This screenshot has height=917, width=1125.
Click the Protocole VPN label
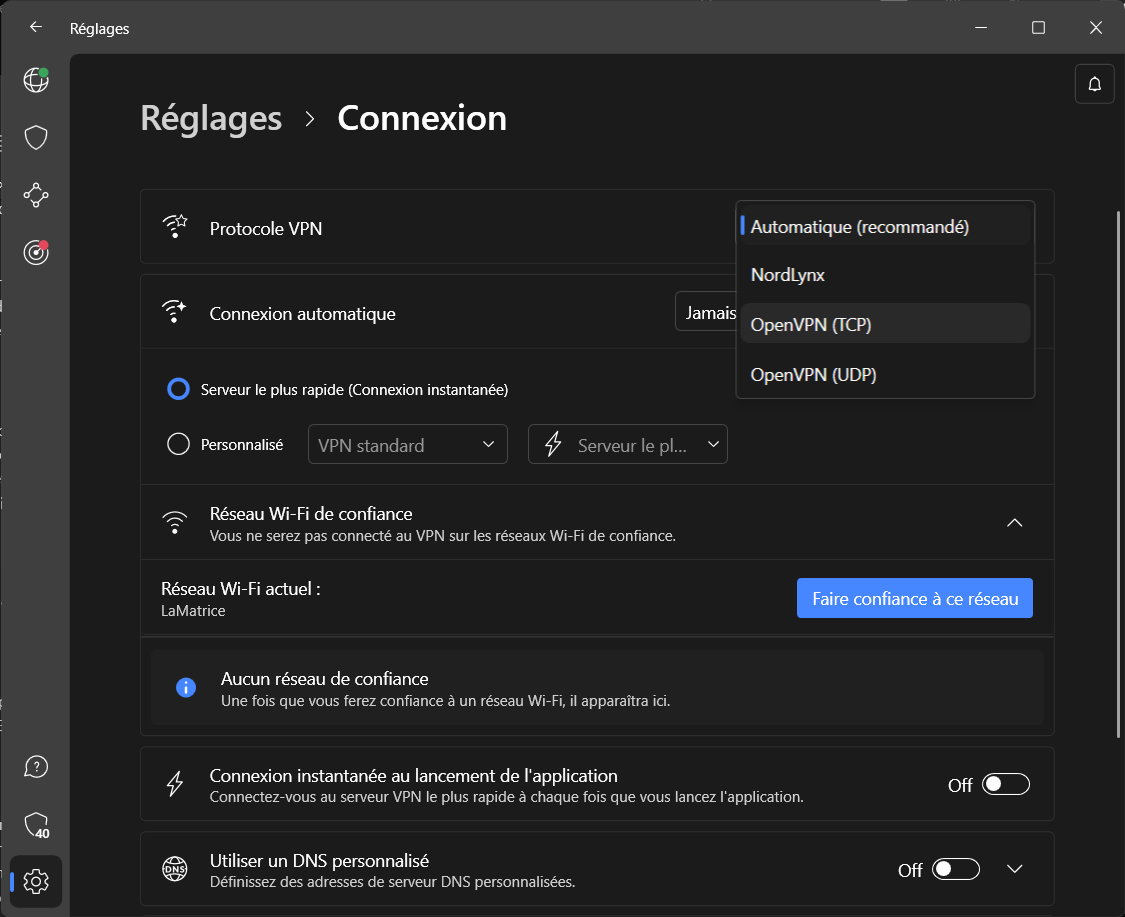click(x=265, y=228)
